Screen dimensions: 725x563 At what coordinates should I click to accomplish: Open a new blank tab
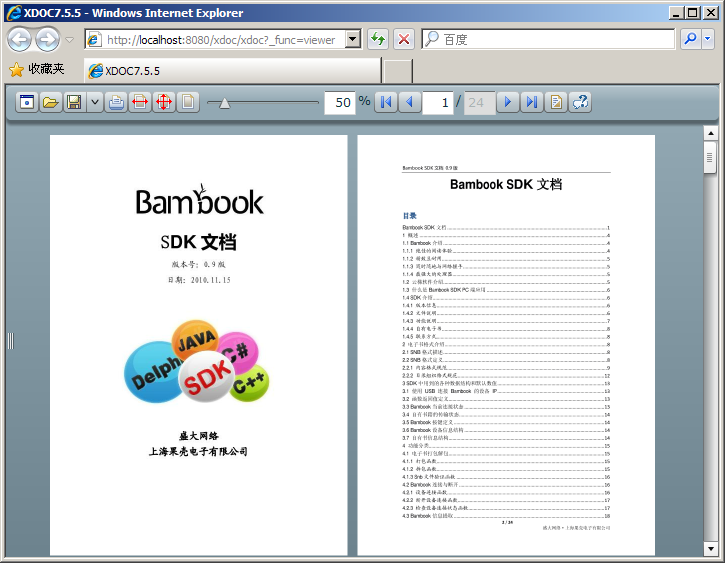point(398,71)
